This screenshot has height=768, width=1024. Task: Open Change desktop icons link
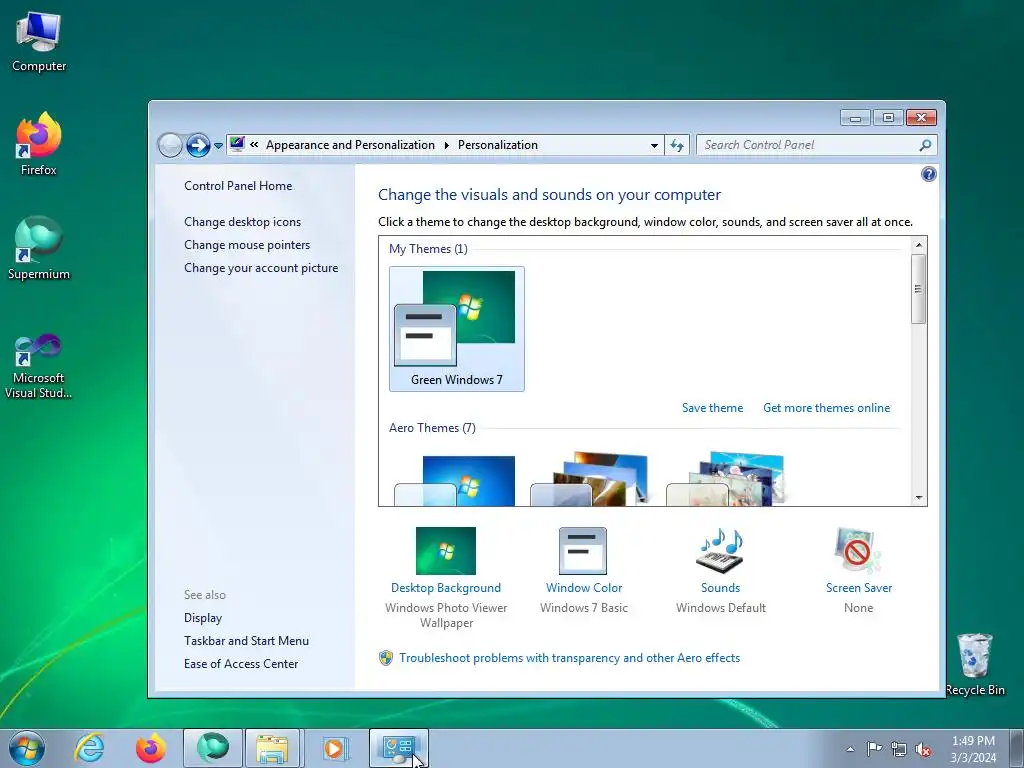[242, 222]
